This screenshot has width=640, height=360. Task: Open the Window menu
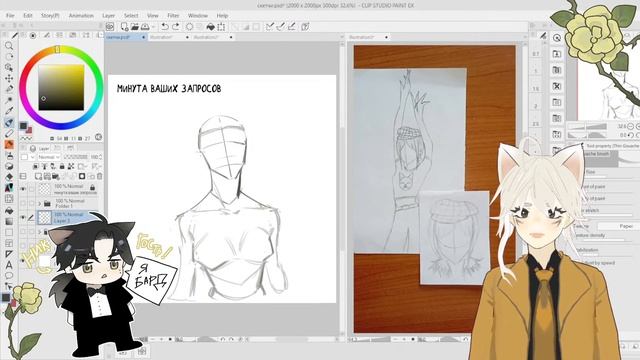pyautogui.click(x=198, y=16)
